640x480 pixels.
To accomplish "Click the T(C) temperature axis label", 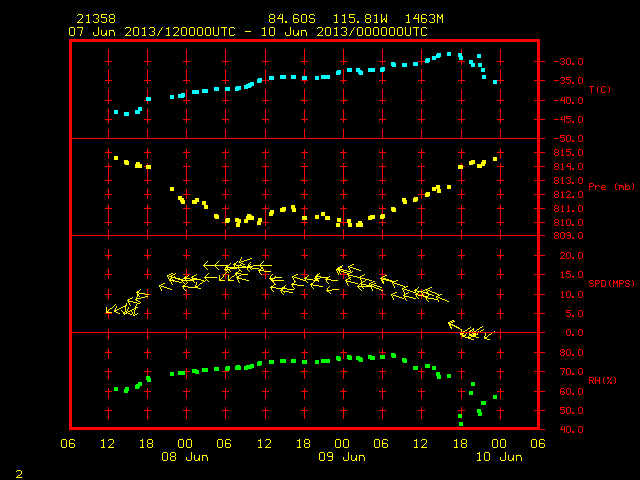I will (x=600, y=89).
